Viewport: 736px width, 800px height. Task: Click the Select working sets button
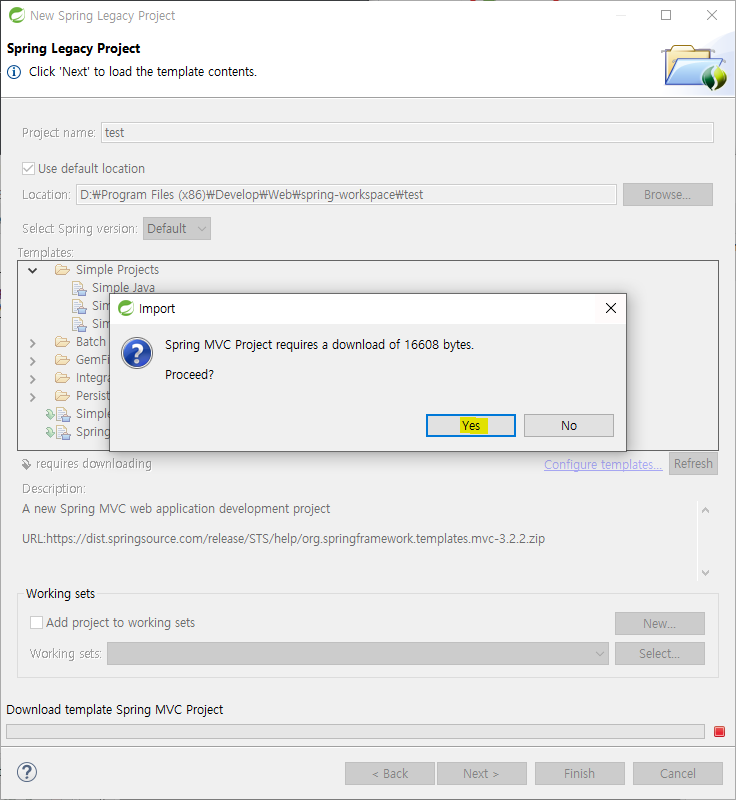659,654
